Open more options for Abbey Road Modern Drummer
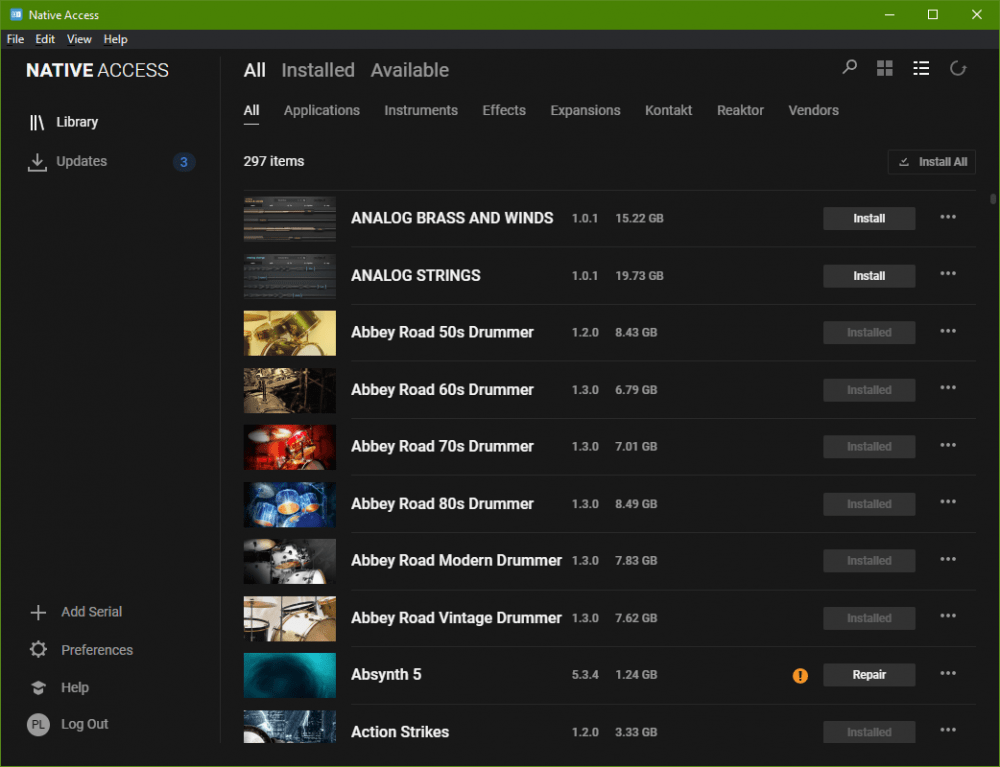 pyautogui.click(x=948, y=560)
